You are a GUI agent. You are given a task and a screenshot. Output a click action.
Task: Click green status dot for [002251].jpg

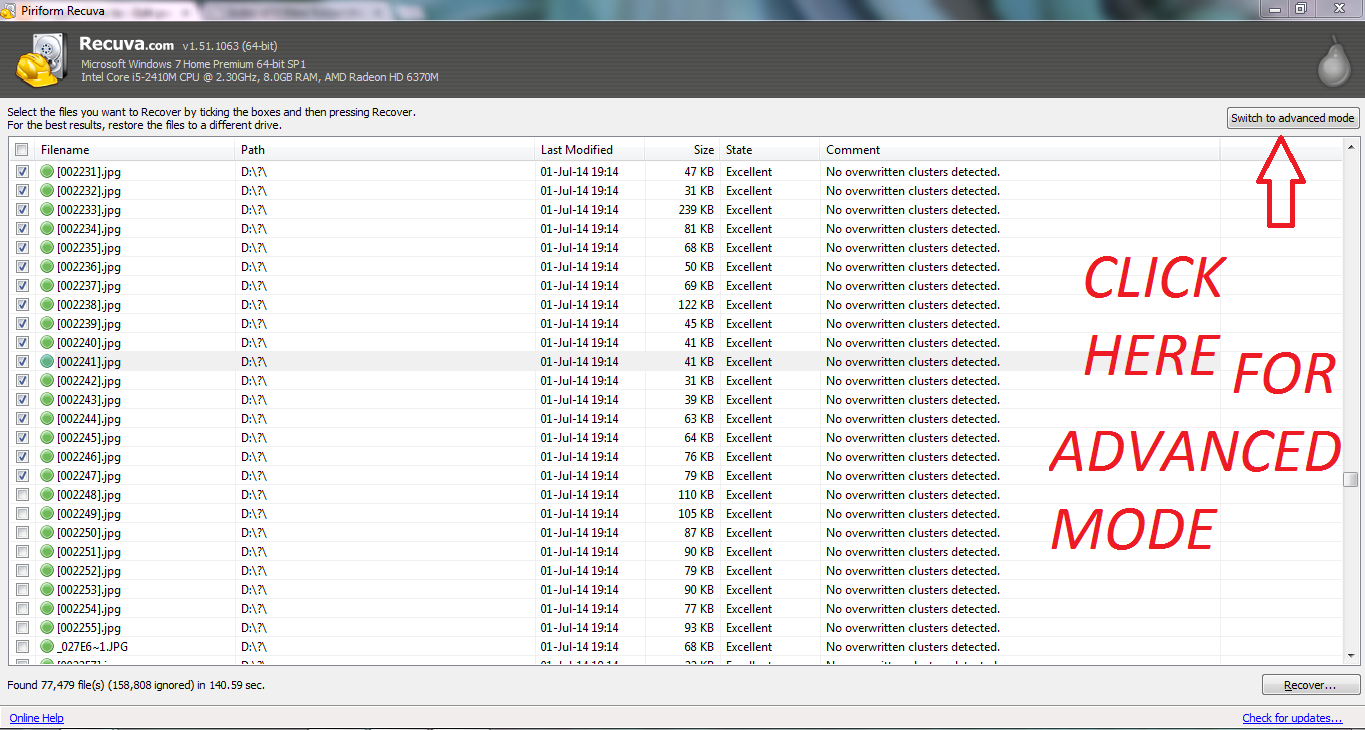pyautogui.click(x=47, y=552)
